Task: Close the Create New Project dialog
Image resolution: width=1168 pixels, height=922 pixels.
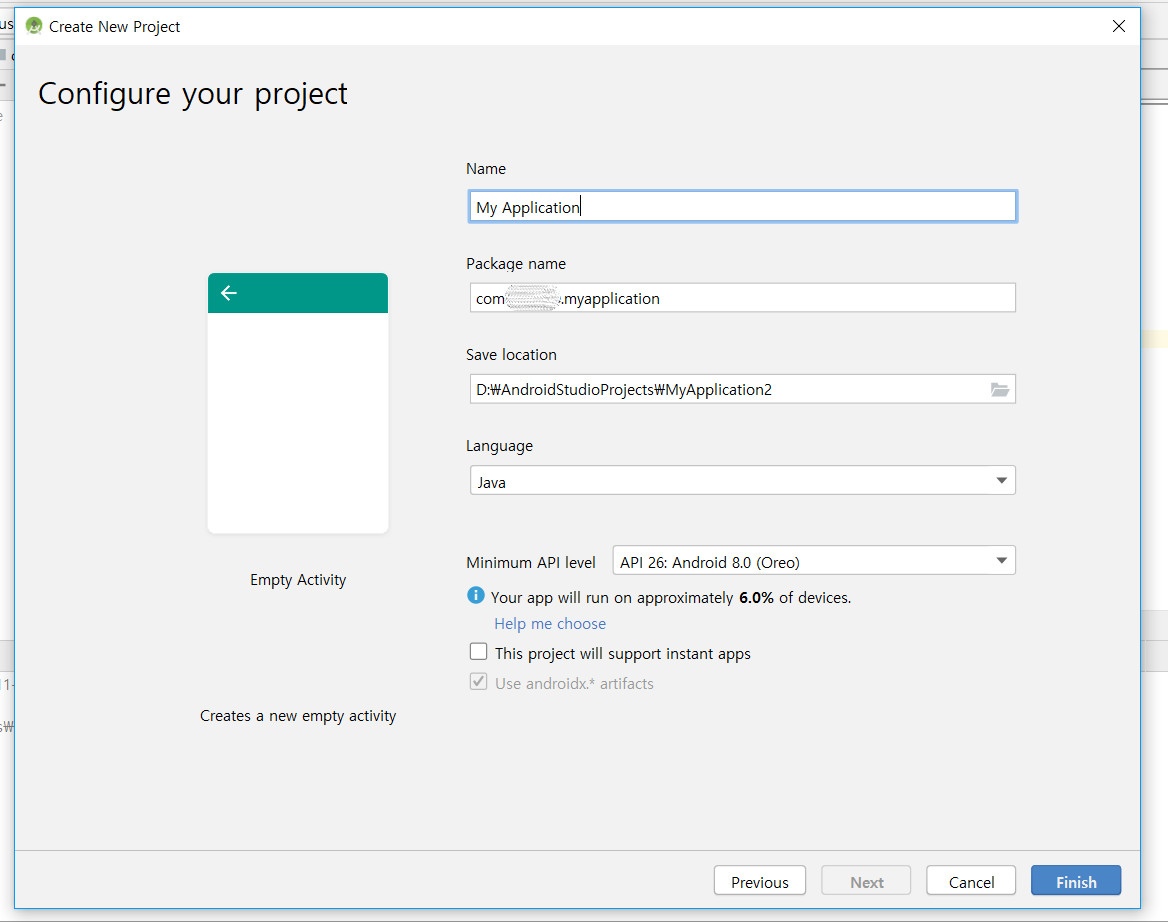Action: (x=1118, y=26)
